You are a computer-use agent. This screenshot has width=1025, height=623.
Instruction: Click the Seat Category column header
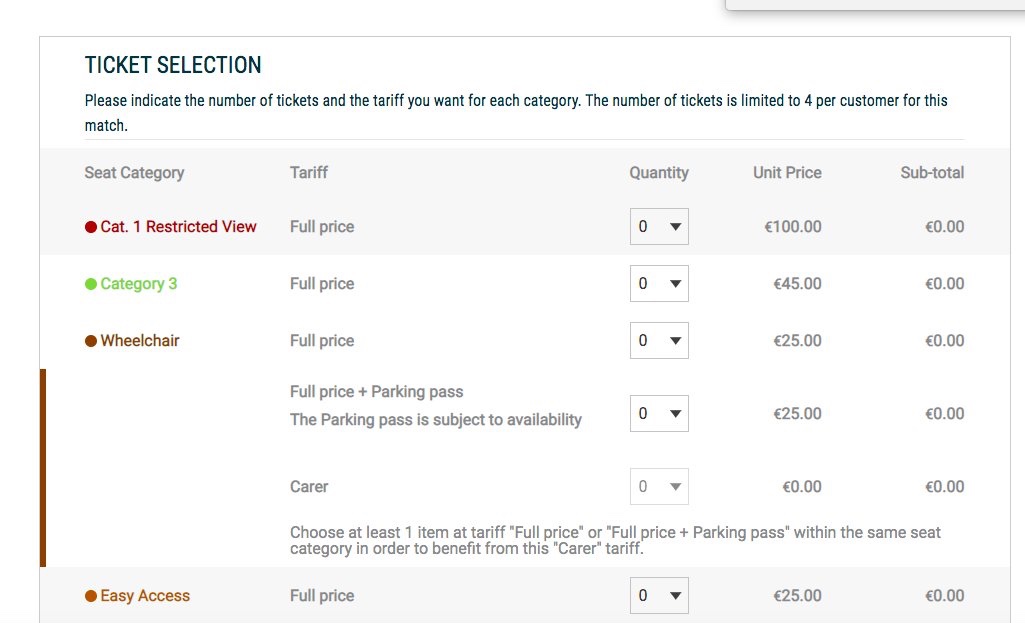point(134,173)
